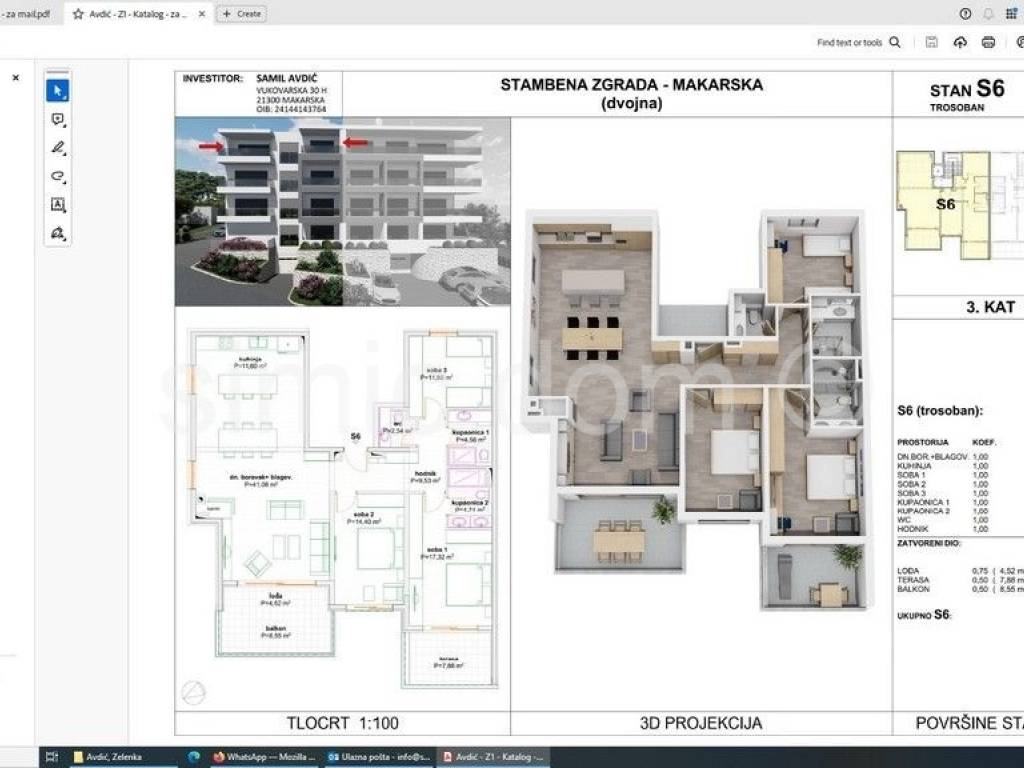
Task: Click the print document icon
Action: tap(988, 42)
